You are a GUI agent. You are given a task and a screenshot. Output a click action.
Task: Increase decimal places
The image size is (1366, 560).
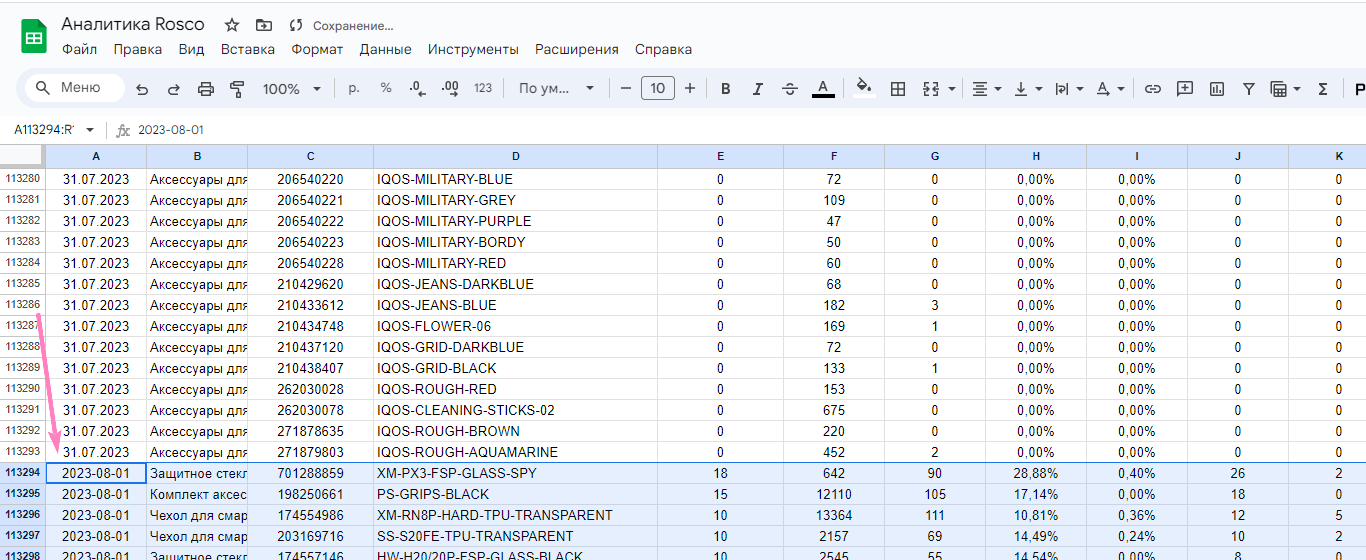pyautogui.click(x=450, y=88)
